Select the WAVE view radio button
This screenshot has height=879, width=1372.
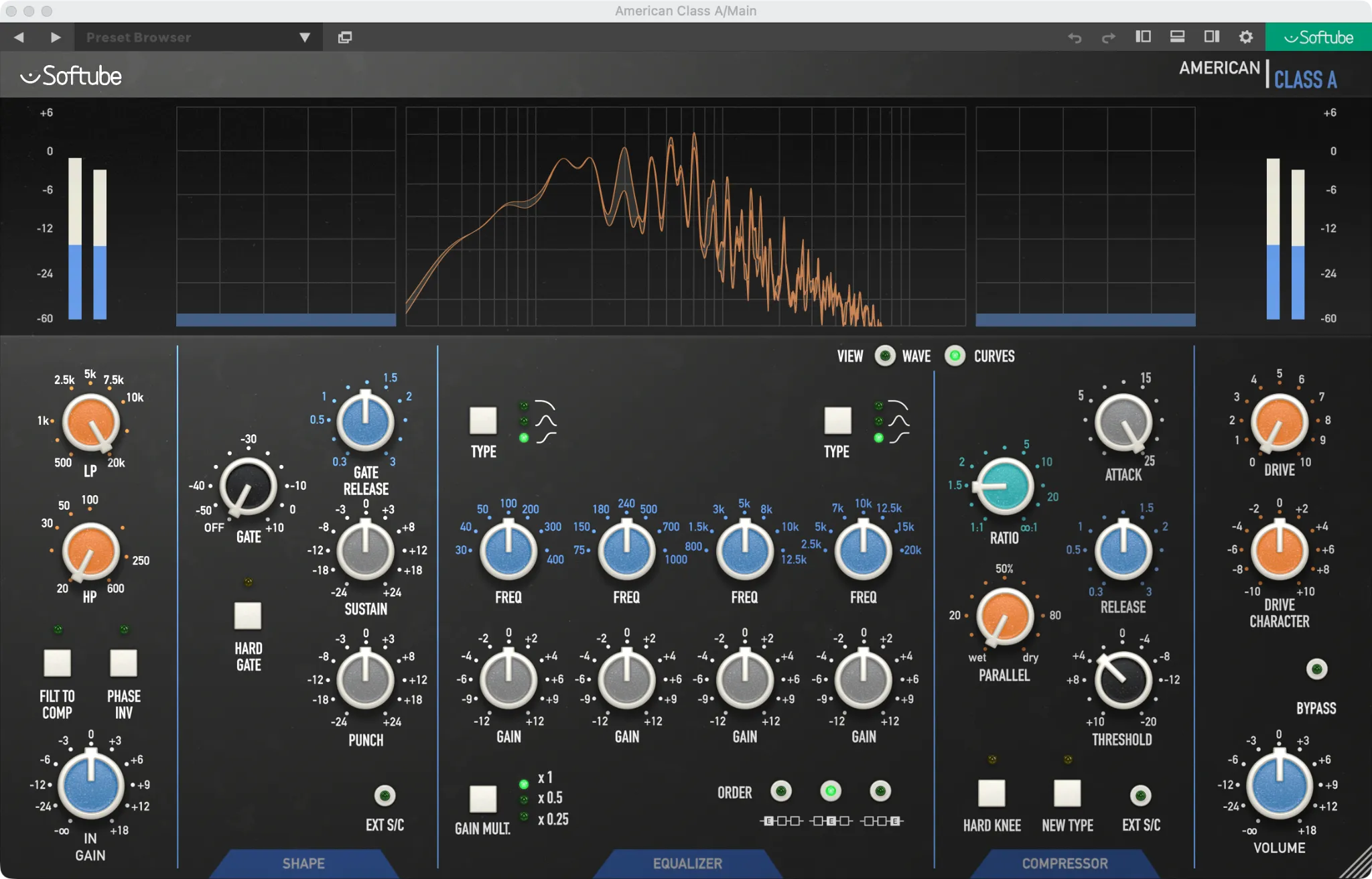pos(885,356)
